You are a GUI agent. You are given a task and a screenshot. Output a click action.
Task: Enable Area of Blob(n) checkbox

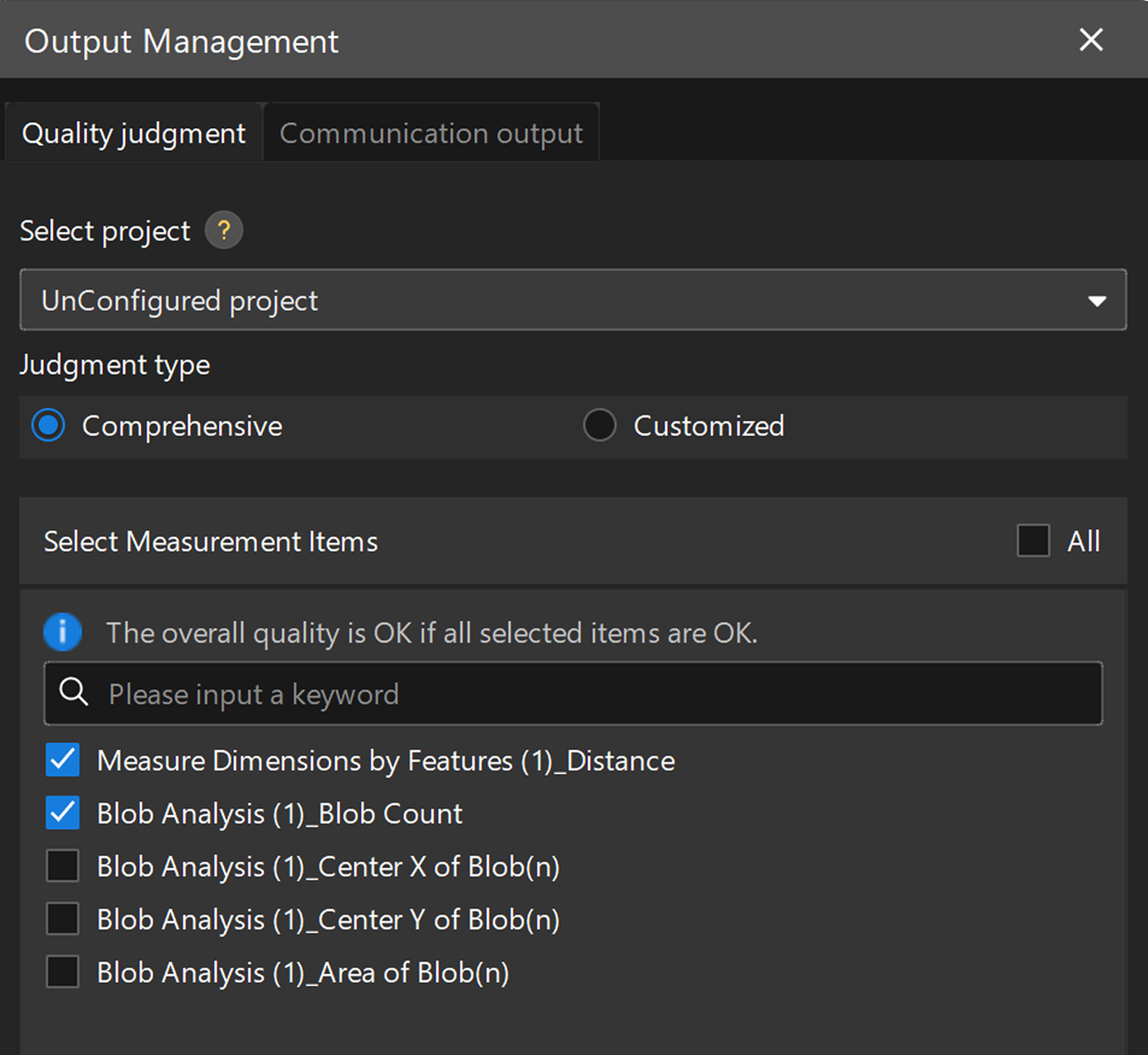[x=63, y=972]
